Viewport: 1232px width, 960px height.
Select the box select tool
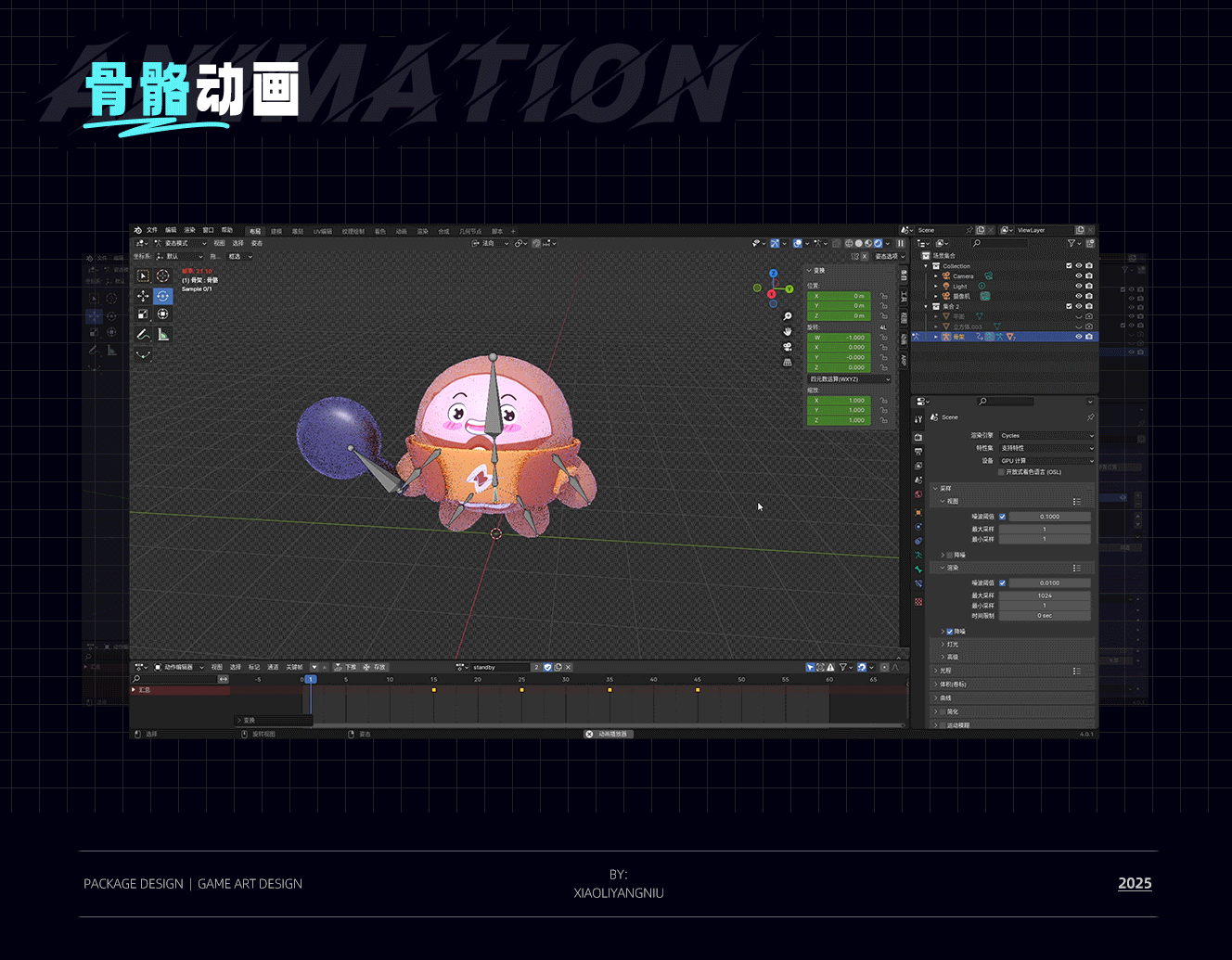pyautogui.click(x=143, y=275)
